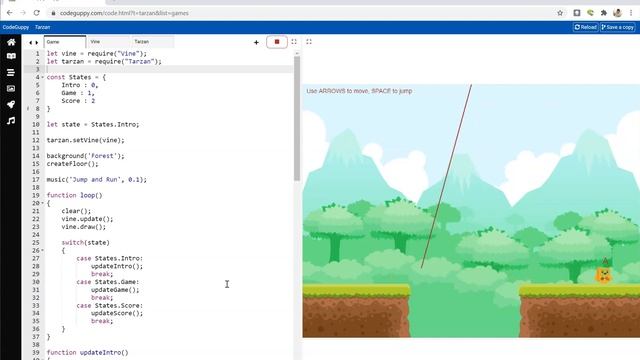Click the Save a copy button

click(618, 27)
